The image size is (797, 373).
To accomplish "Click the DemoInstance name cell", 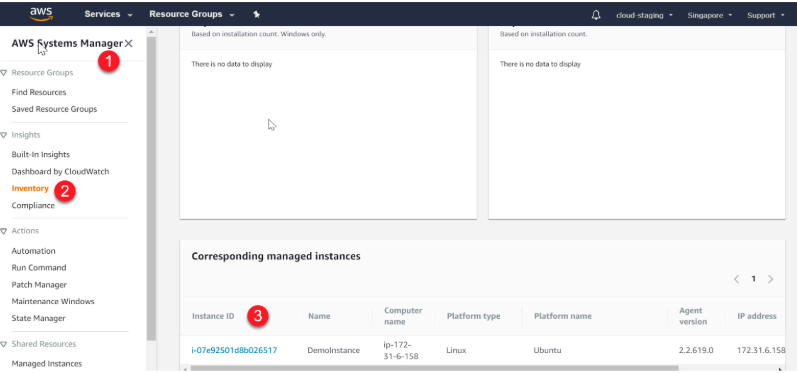I will click(333, 350).
